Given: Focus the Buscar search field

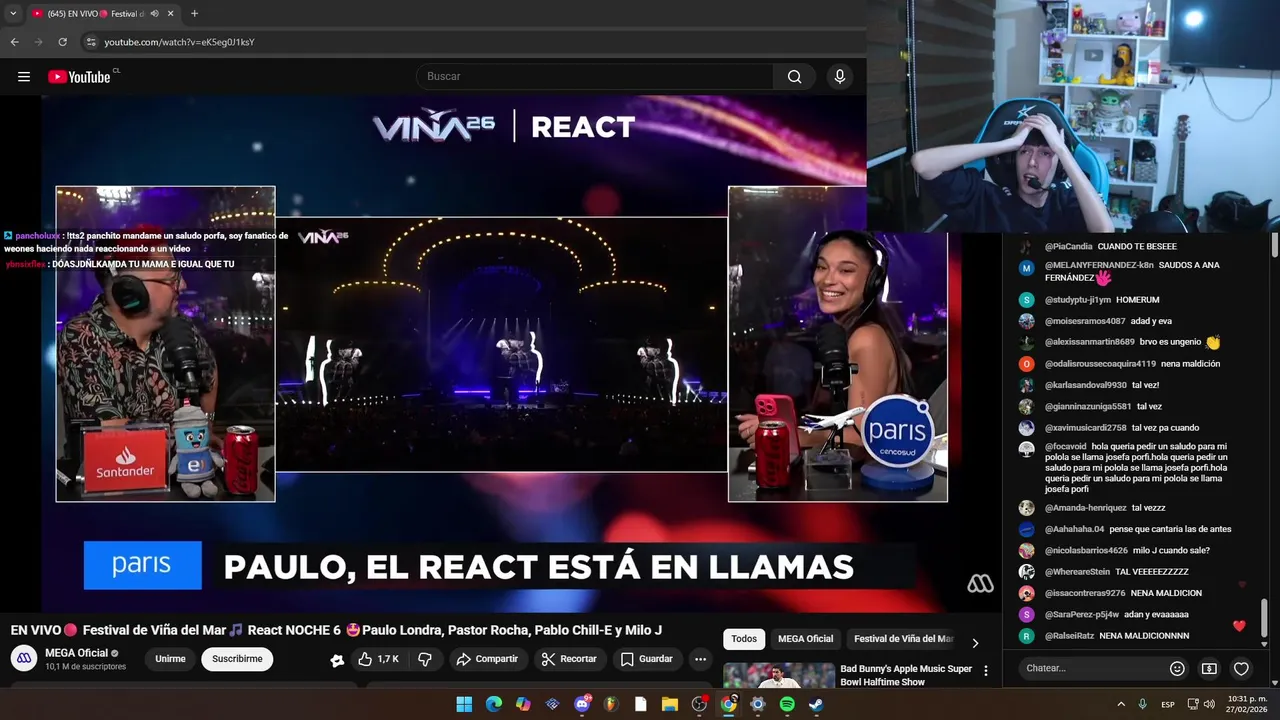Looking at the screenshot, I should click(x=595, y=77).
